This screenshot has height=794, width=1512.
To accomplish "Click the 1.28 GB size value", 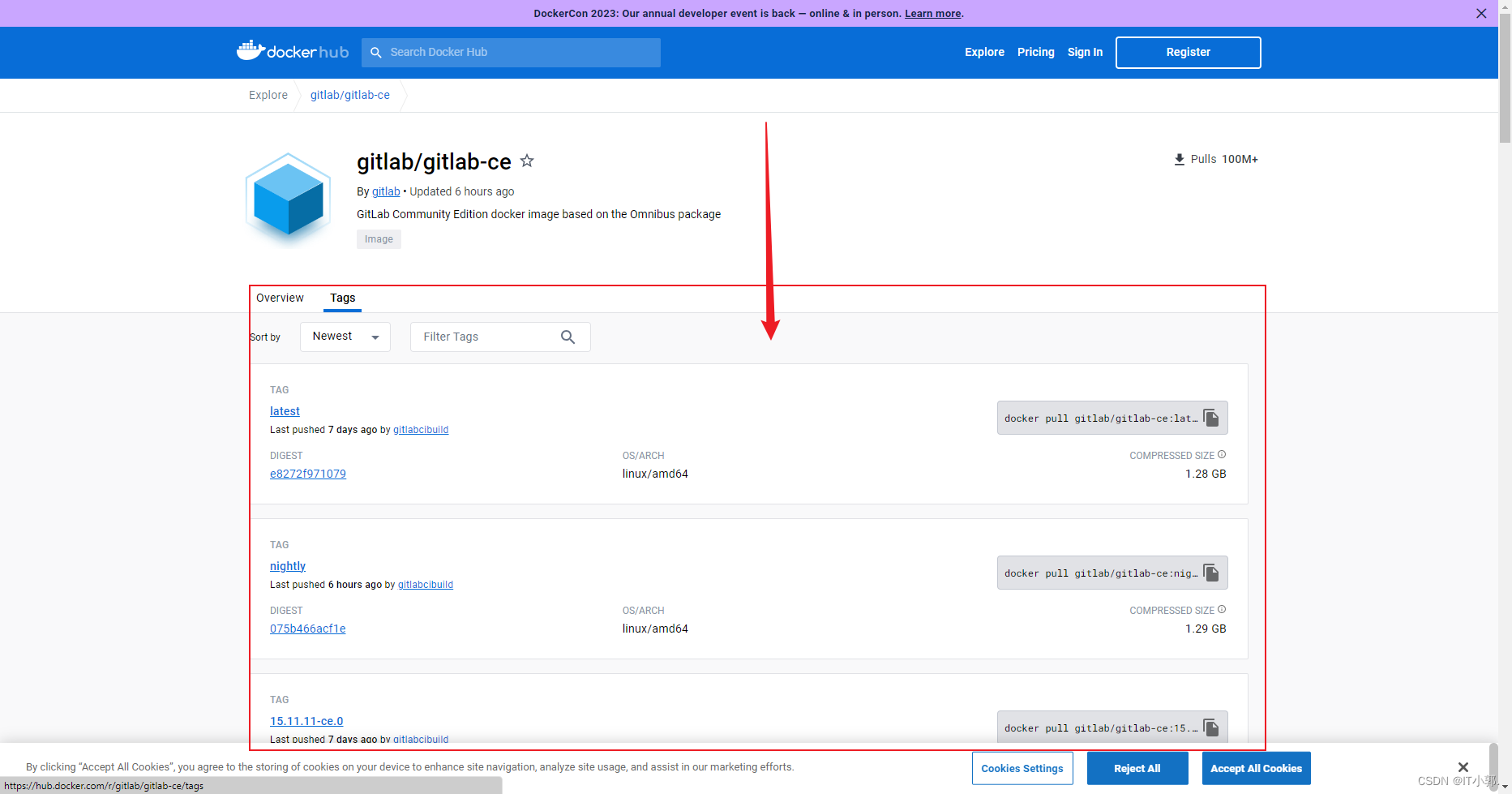I will tap(1206, 474).
